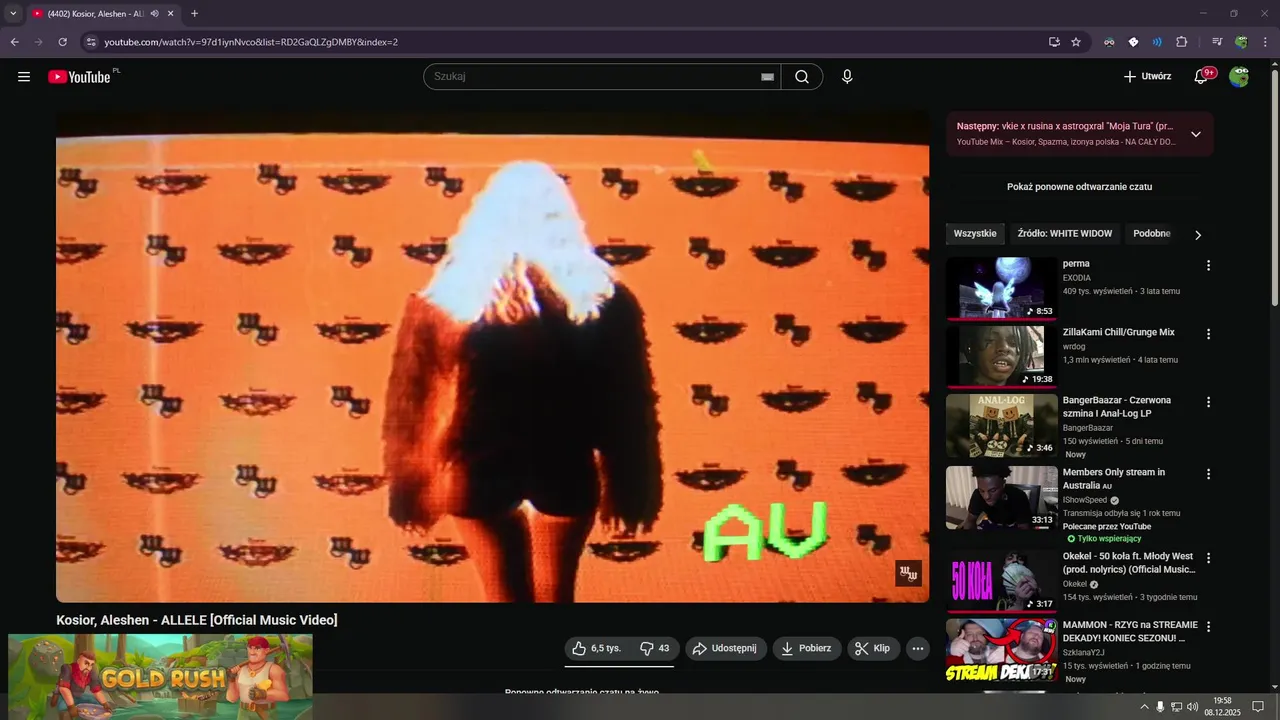Select the 'Źródło: WHITE WIDOW' chip
This screenshot has height=720, width=1280.
click(x=1064, y=234)
